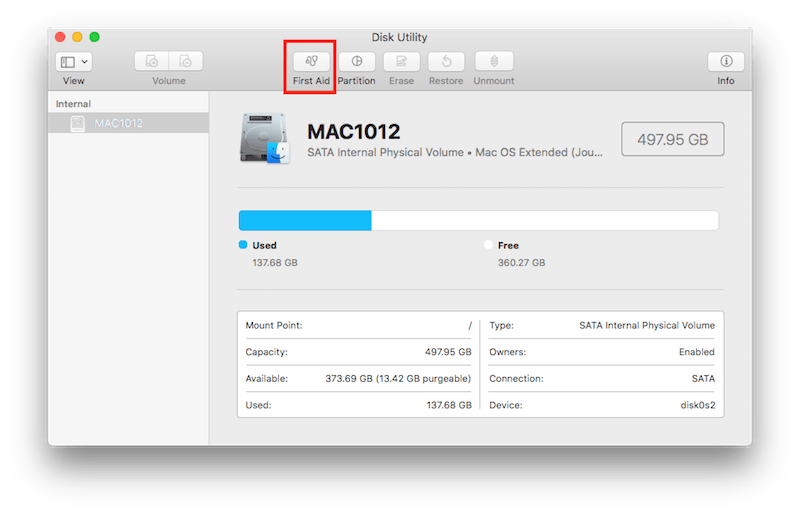Click the Erase toolbar icon
The height and width of the screenshot is (514, 800).
[402, 62]
